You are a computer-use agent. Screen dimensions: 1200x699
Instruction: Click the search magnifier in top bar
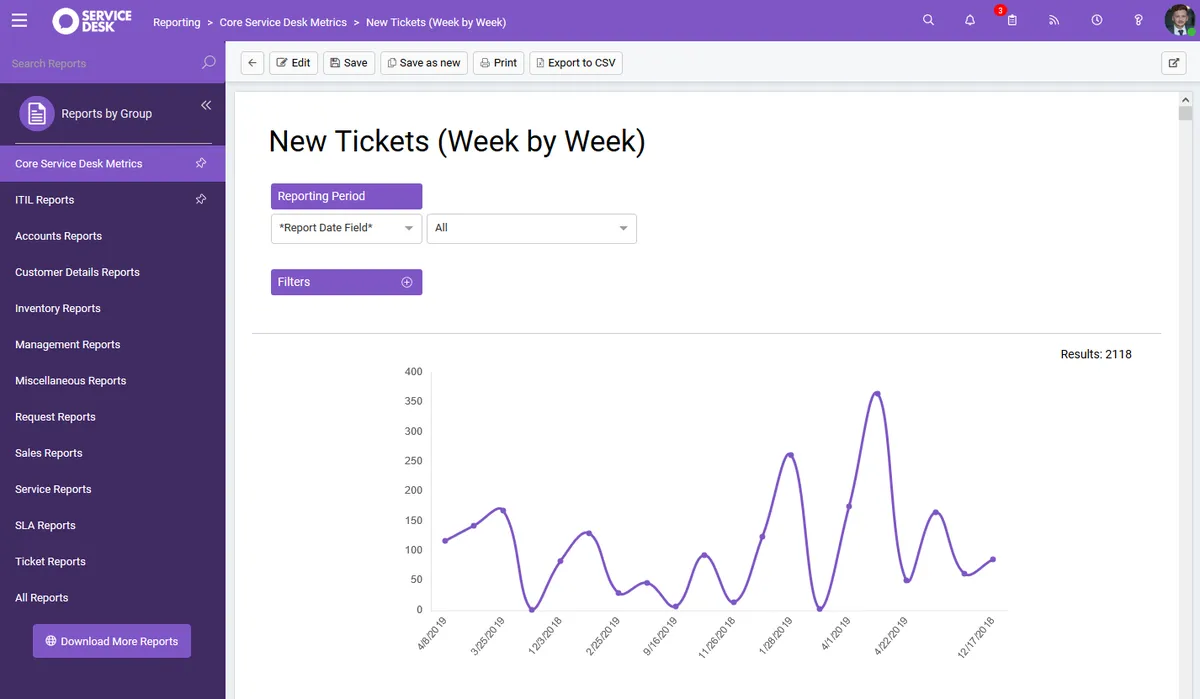pyautogui.click(x=928, y=20)
